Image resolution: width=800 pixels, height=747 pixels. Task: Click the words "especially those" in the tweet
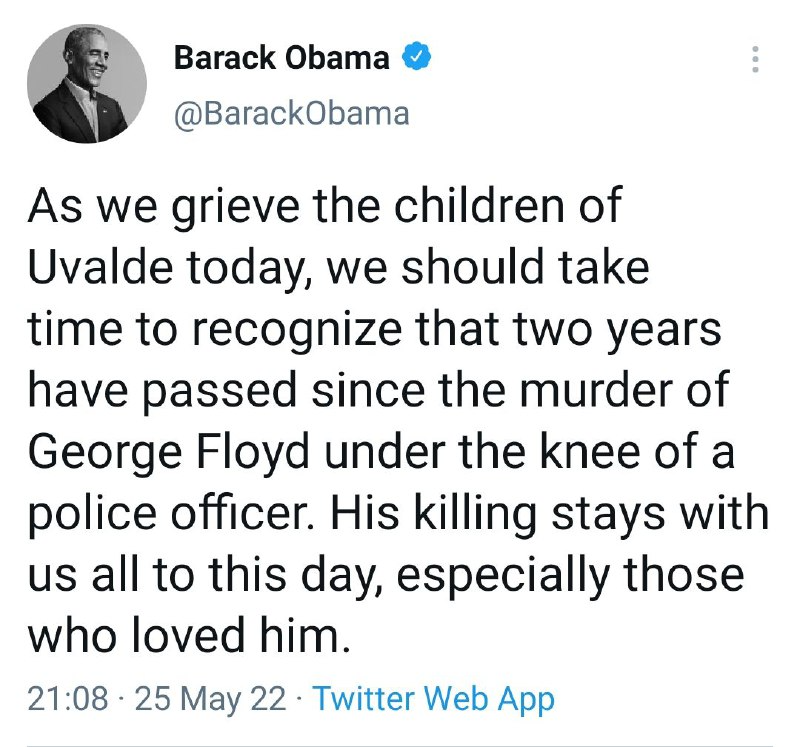click(x=570, y=574)
